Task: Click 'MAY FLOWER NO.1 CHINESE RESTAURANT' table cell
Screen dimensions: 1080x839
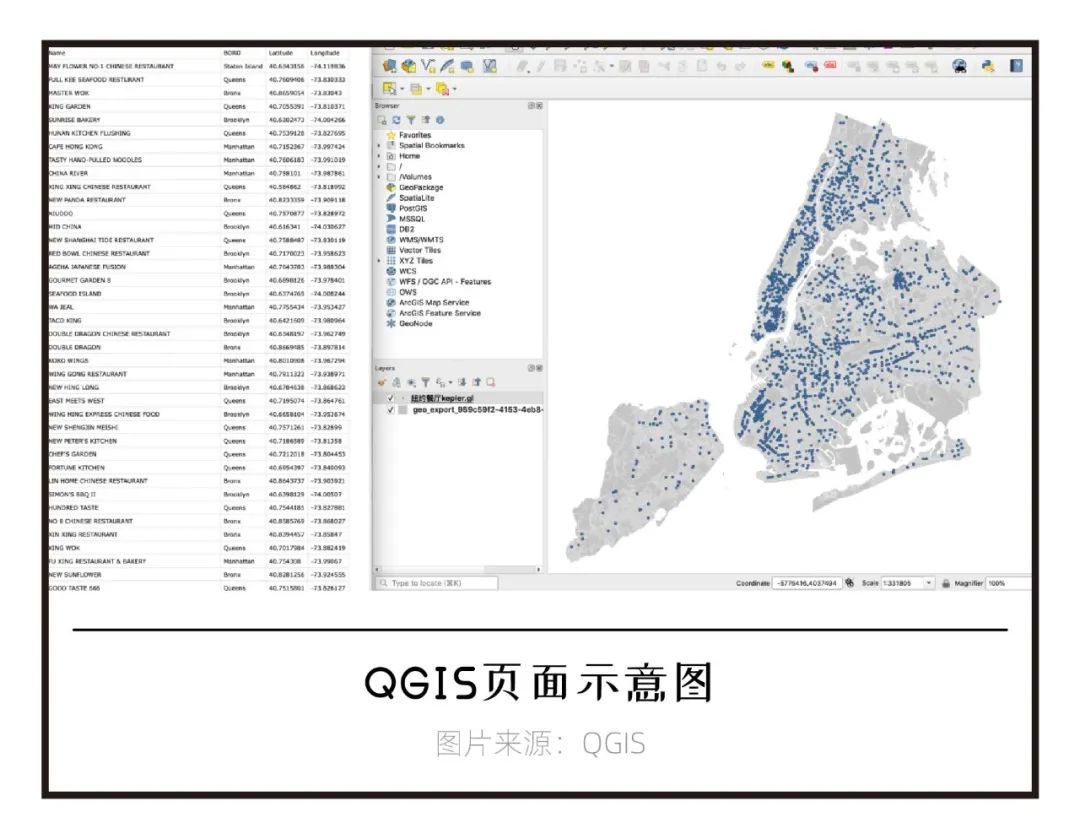Action: point(111,66)
